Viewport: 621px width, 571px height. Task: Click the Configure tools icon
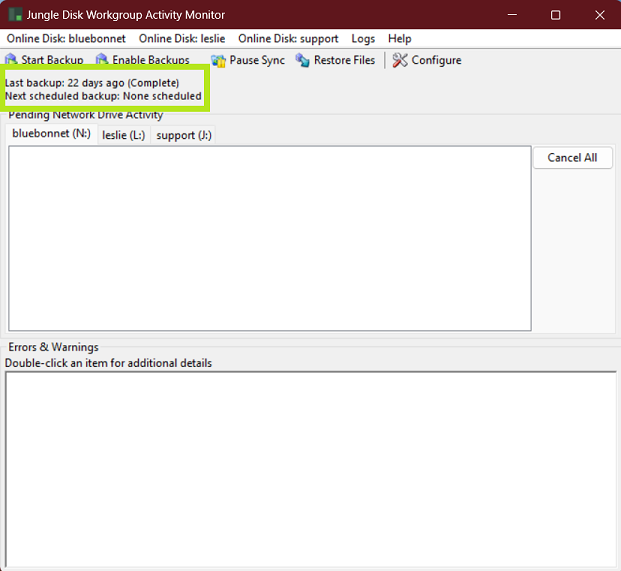click(400, 60)
